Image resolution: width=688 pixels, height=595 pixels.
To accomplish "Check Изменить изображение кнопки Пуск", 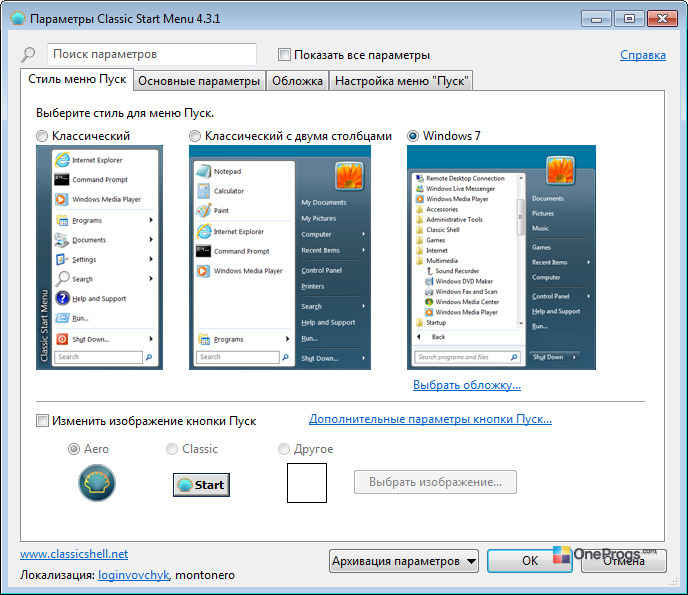I will point(42,421).
